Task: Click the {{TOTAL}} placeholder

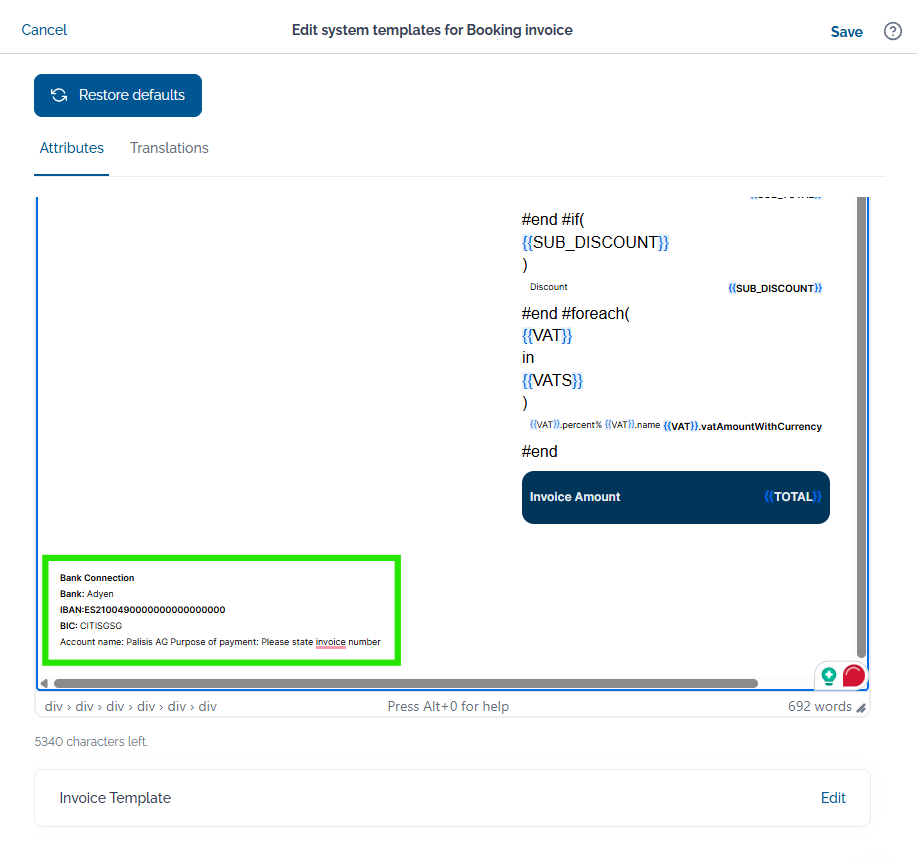Action: pyautogui.click(x=792, y=497)
